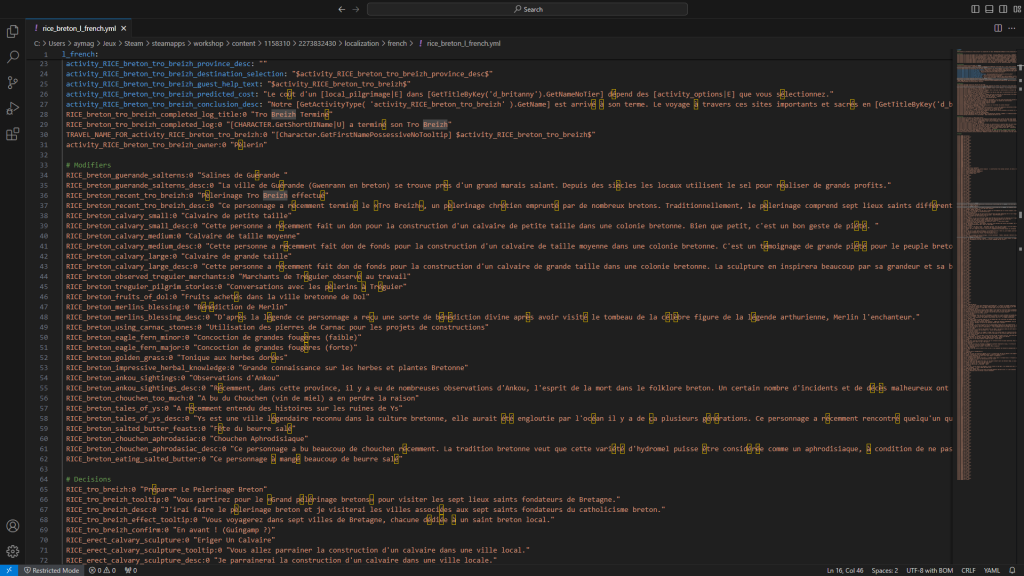Open the Search view in activity bar
1024x576 pixels.
[x=13, y=57]
